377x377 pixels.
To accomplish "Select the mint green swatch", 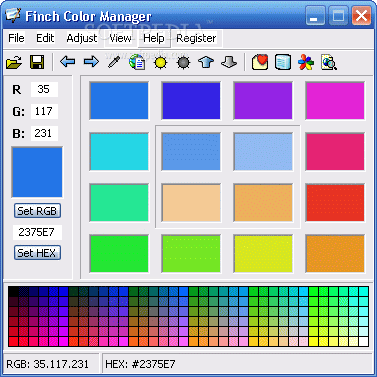I will coord(119,203).
